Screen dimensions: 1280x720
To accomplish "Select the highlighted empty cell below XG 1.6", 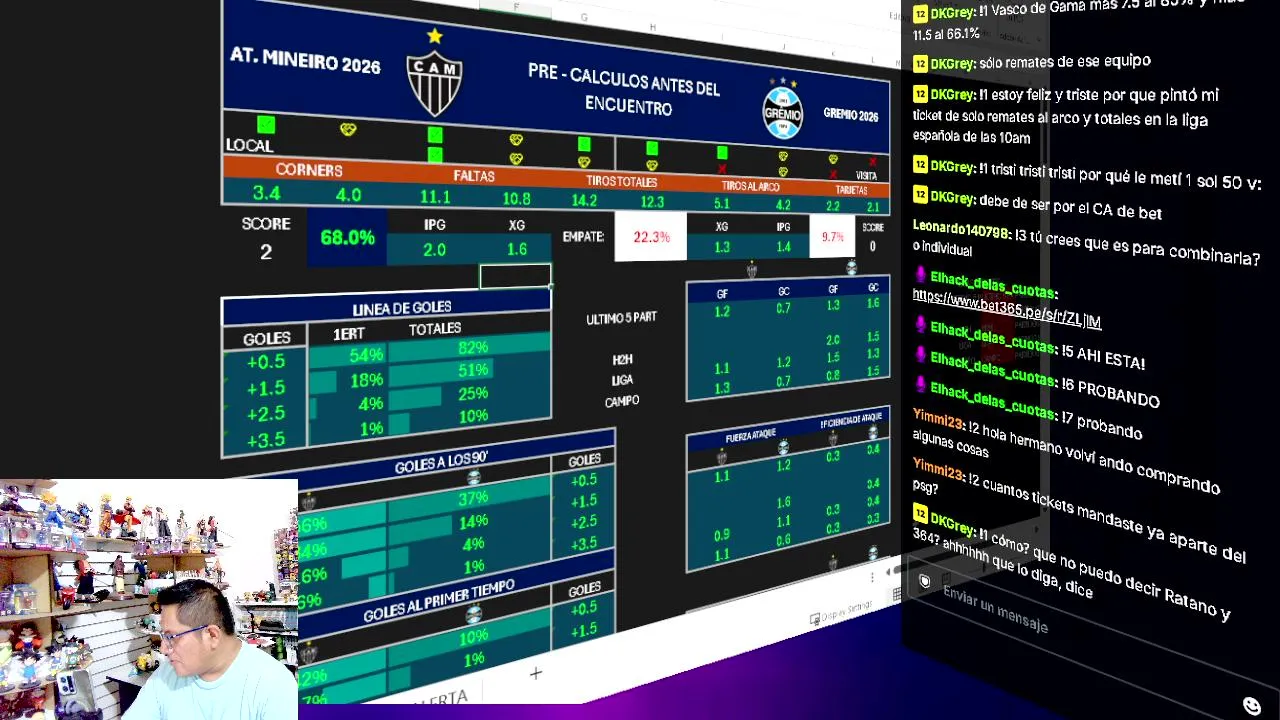I will click(x=515, y=277).
